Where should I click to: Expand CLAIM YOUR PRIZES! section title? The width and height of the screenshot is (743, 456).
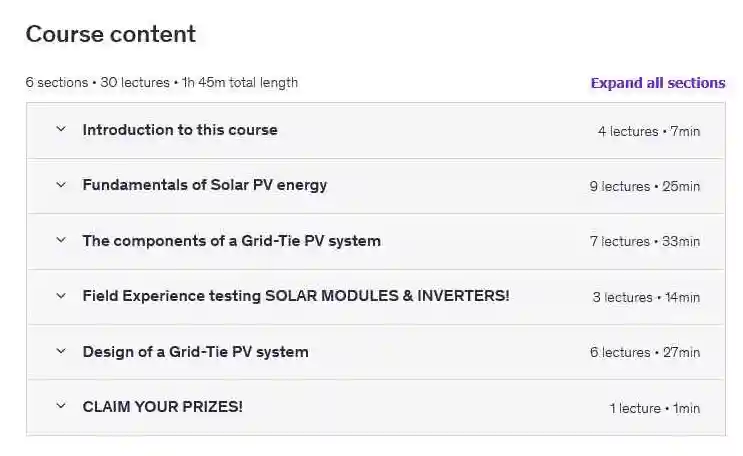pyautogui.click(x=162, y=407)
